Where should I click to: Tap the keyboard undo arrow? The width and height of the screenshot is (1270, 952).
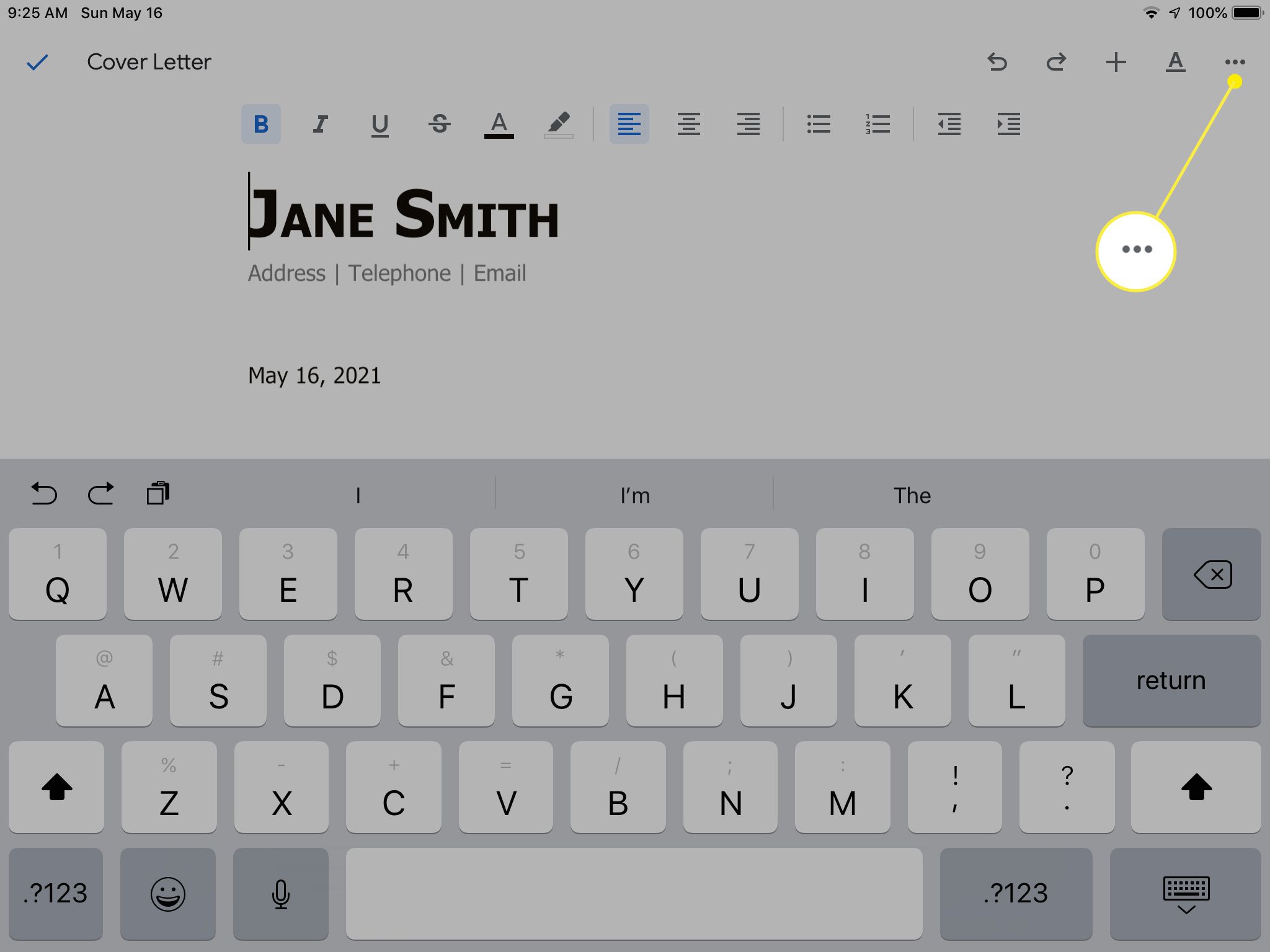coord(43,494)
